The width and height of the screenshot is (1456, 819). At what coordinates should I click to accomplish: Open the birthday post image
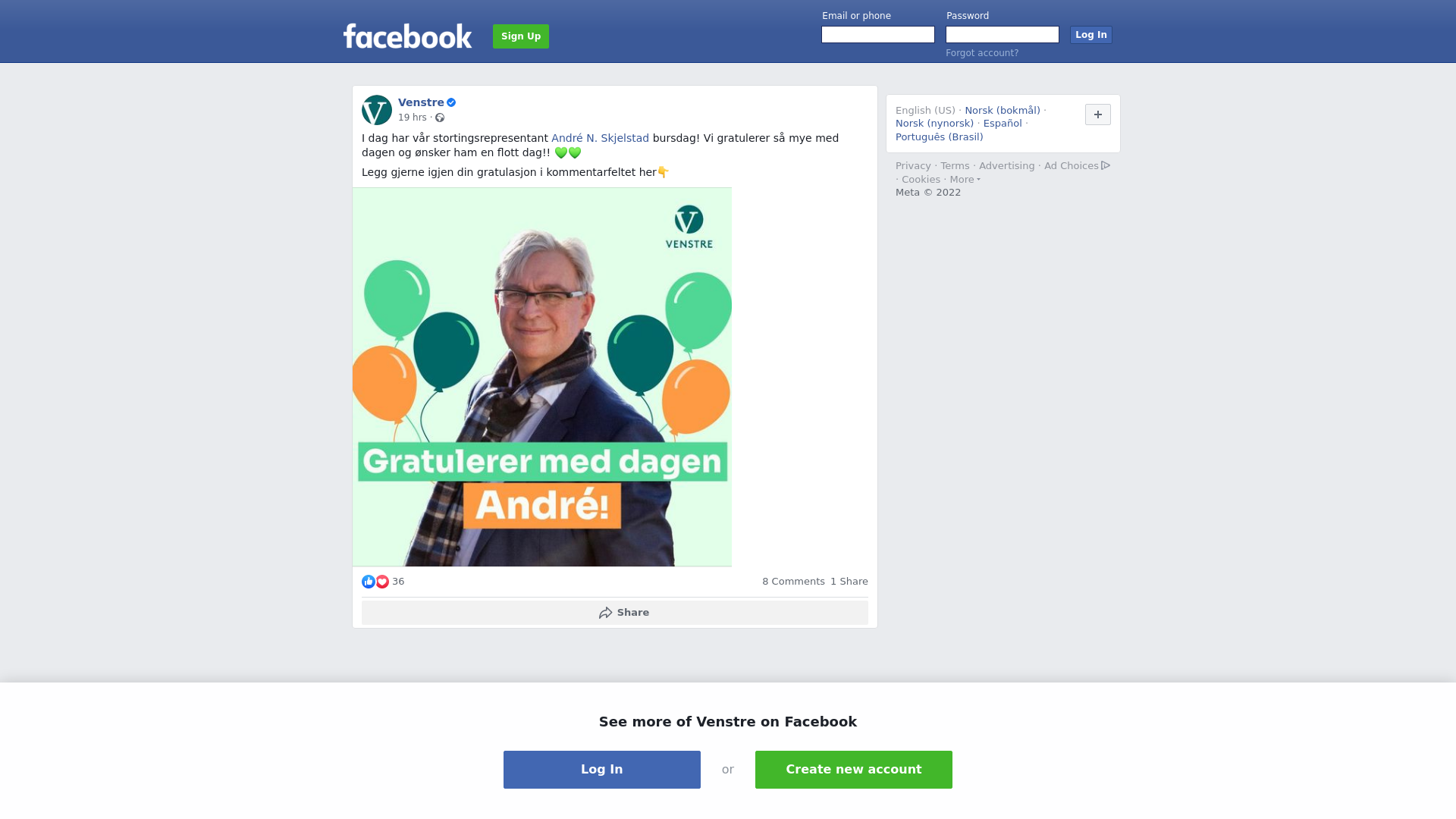pyautogui.click(x=542, y=377)
